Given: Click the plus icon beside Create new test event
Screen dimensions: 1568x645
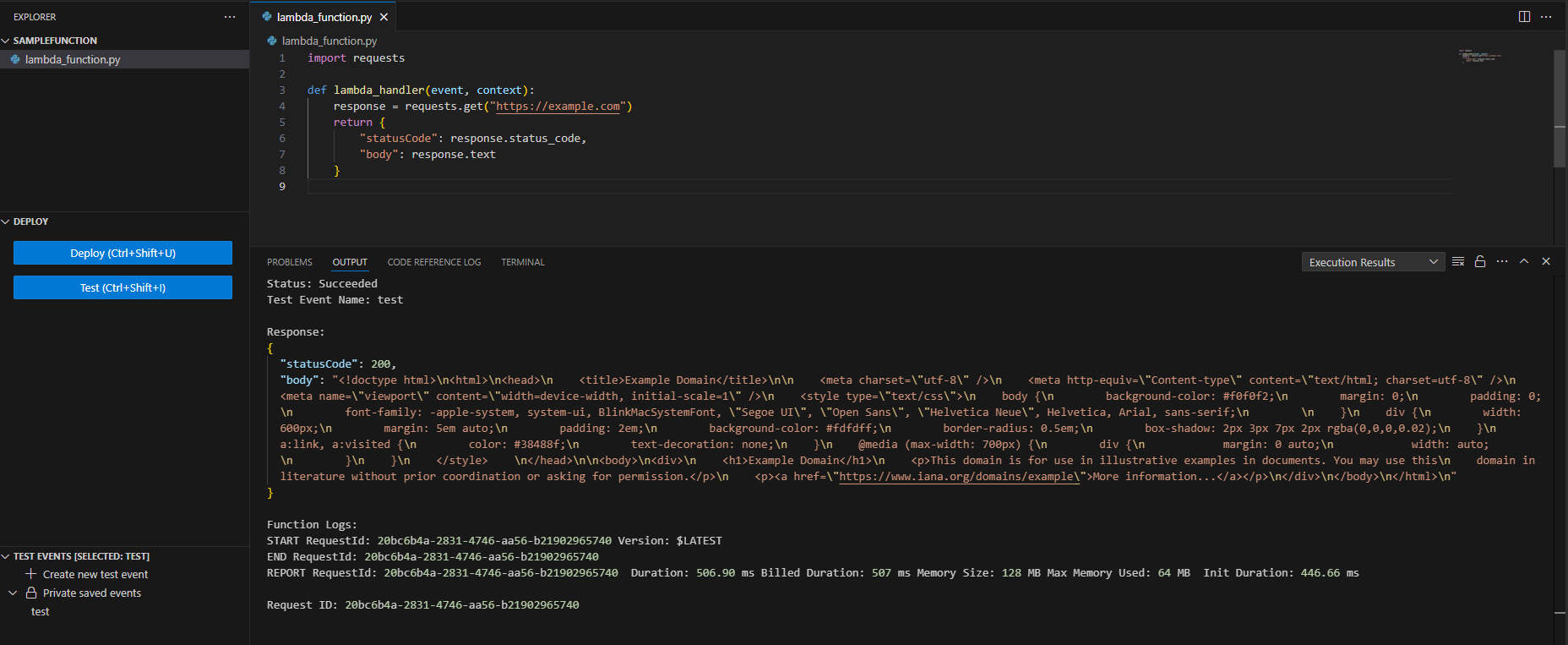Looking at the screenshot, I should coord(31,574).
